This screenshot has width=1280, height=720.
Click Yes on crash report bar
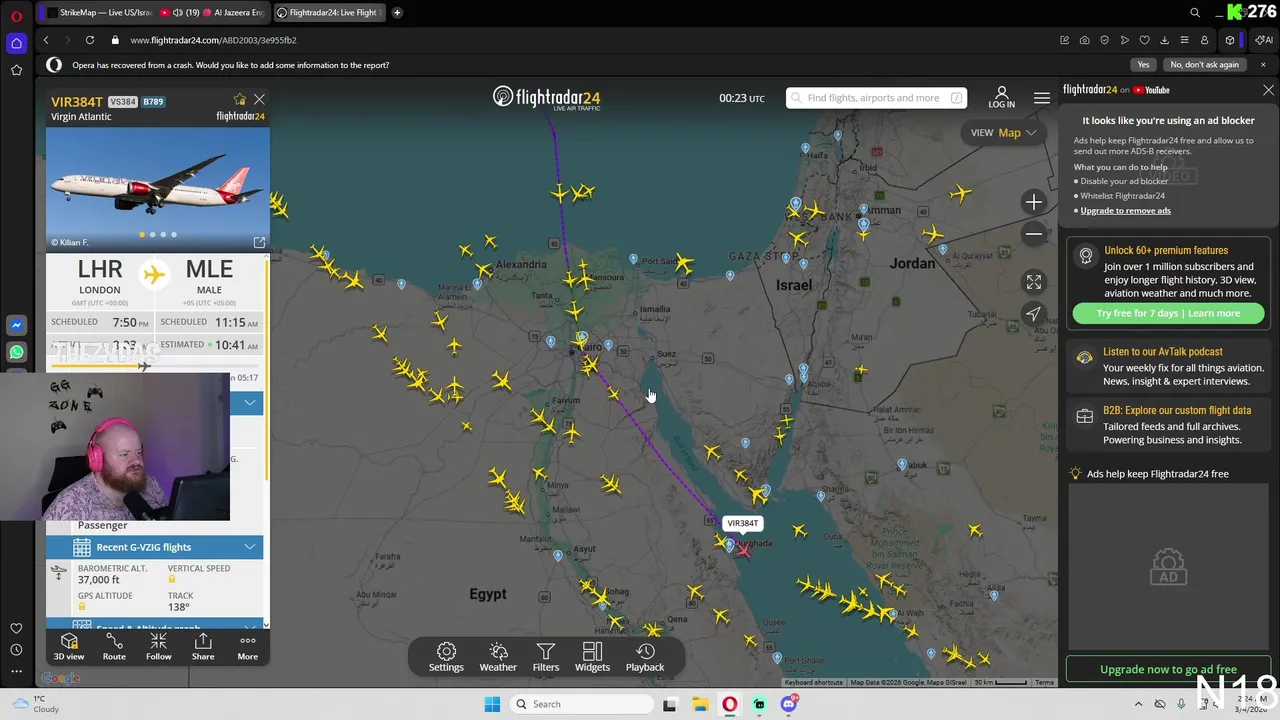coord(1143,65)
